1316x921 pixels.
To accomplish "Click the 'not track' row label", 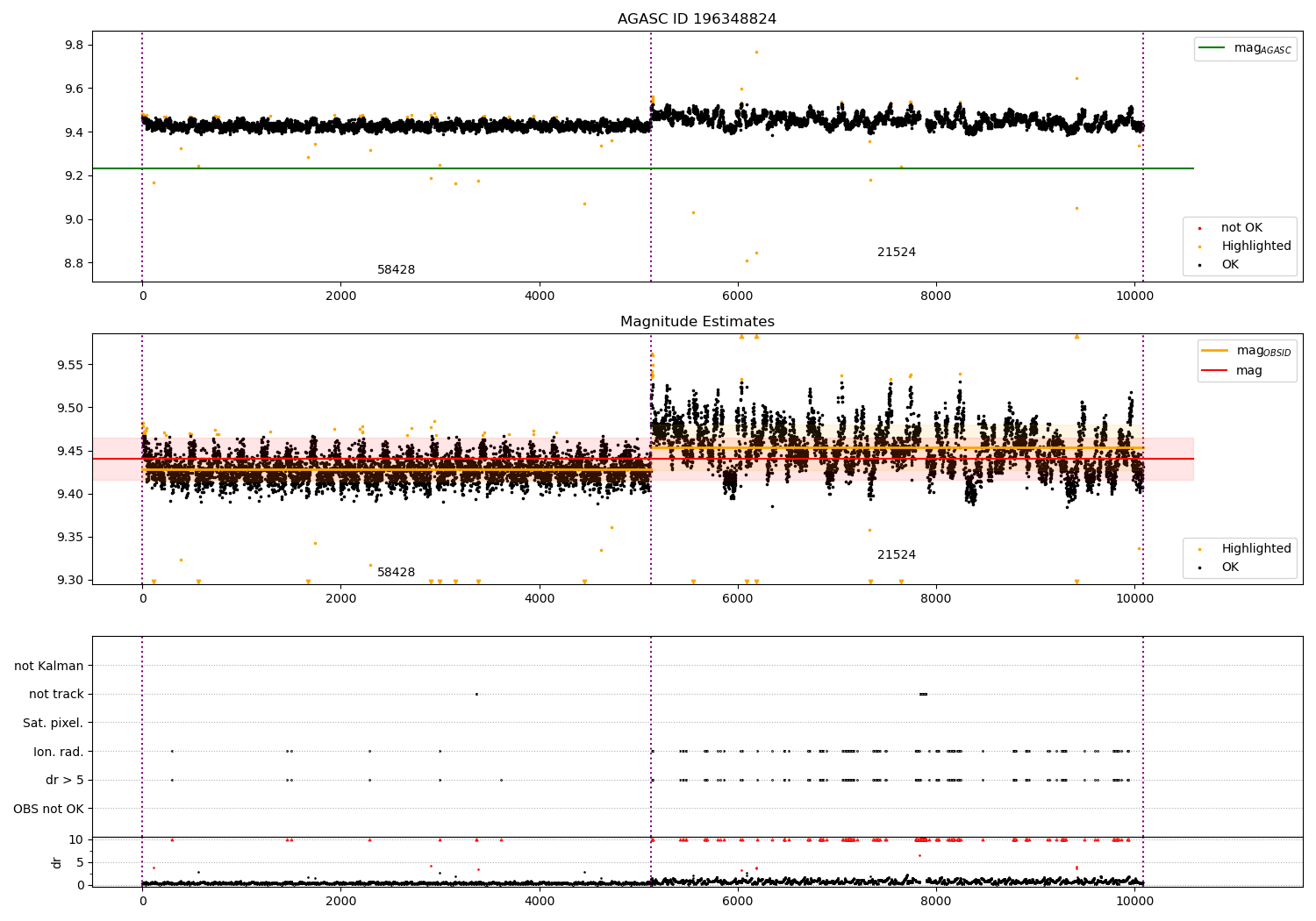I will pos(56,695).
